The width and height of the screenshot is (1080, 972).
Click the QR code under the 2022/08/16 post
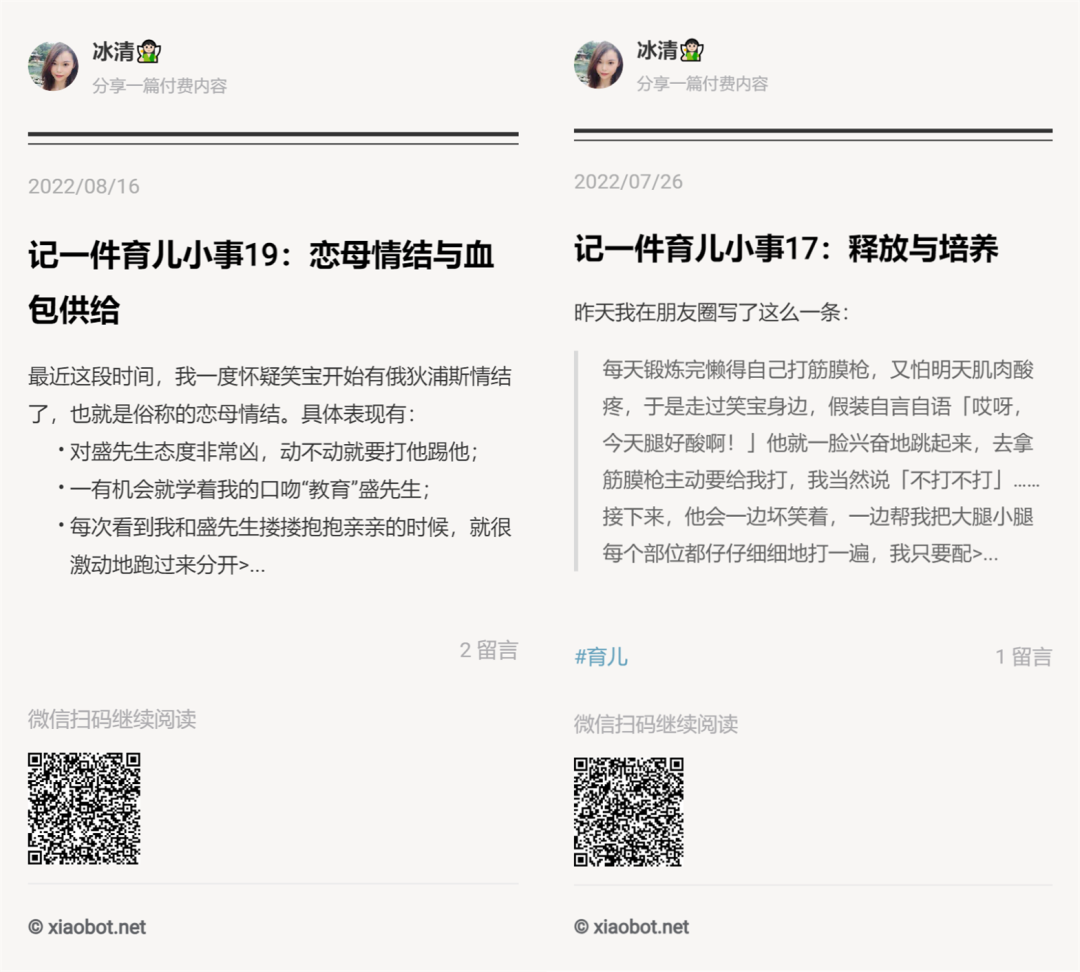[84, 808]
